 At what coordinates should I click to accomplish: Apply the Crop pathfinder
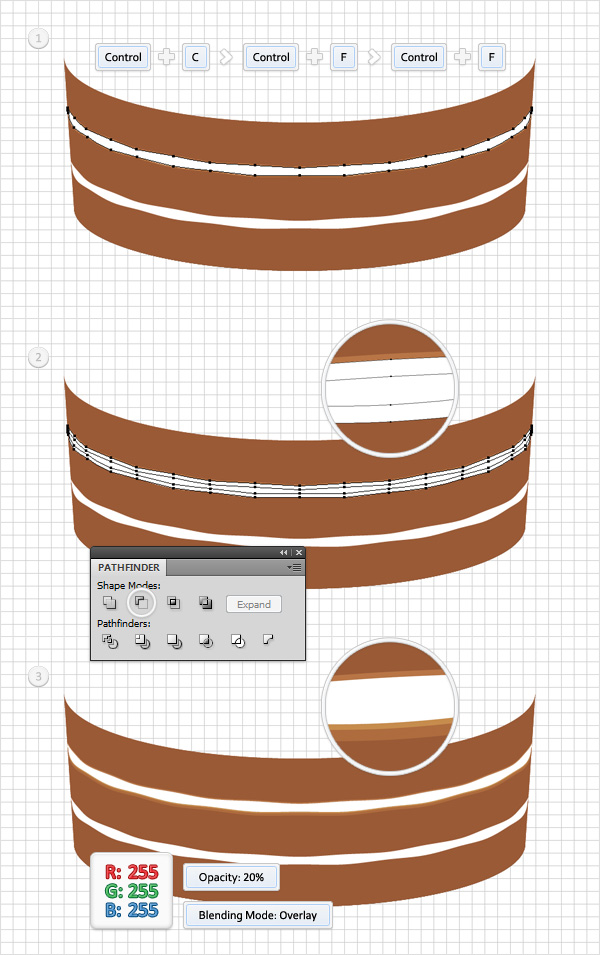(206, 641)
